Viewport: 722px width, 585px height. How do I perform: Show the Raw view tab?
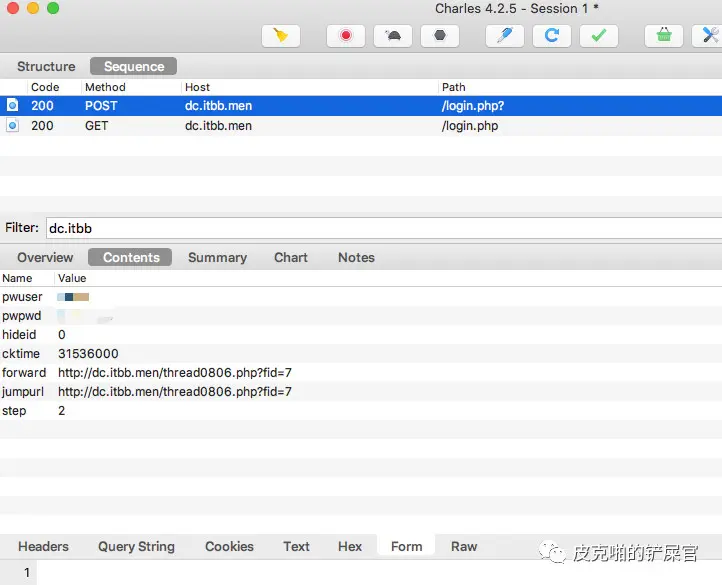[464, 546]
